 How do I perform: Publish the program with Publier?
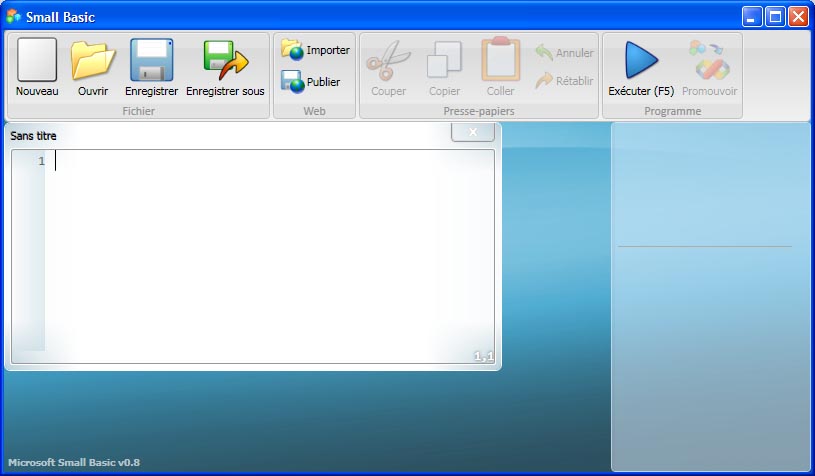[311, 82]
